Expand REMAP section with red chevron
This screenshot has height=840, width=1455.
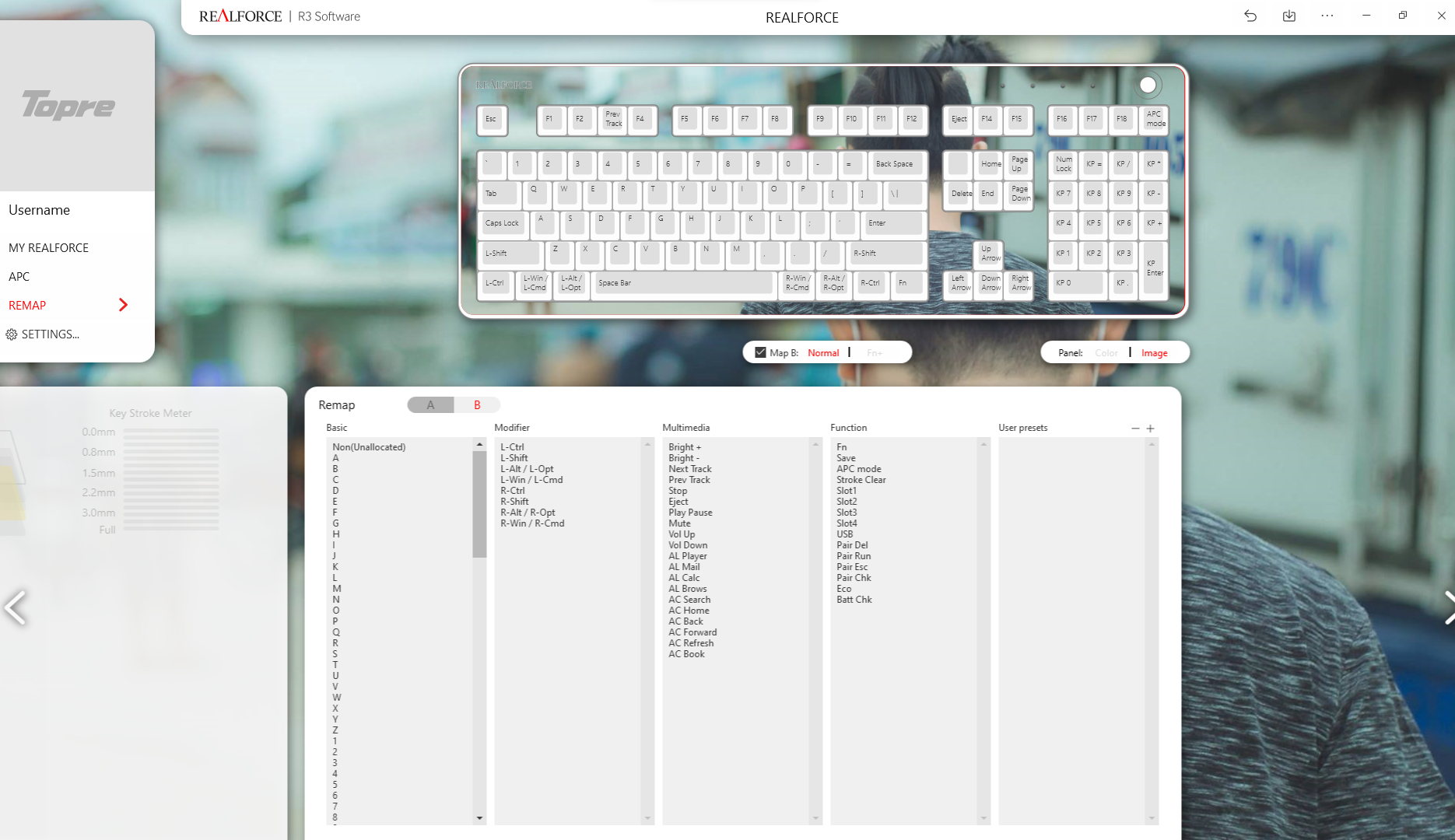pyautogui.click(x=123, y=305)
